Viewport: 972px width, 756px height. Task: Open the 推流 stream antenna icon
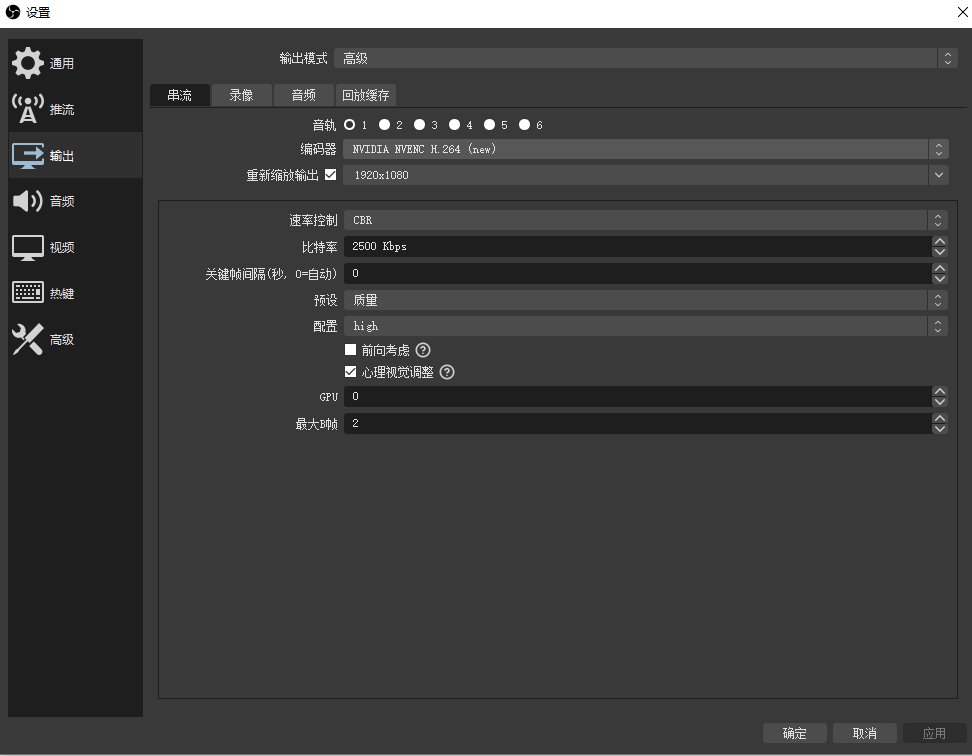click(28, 109)
